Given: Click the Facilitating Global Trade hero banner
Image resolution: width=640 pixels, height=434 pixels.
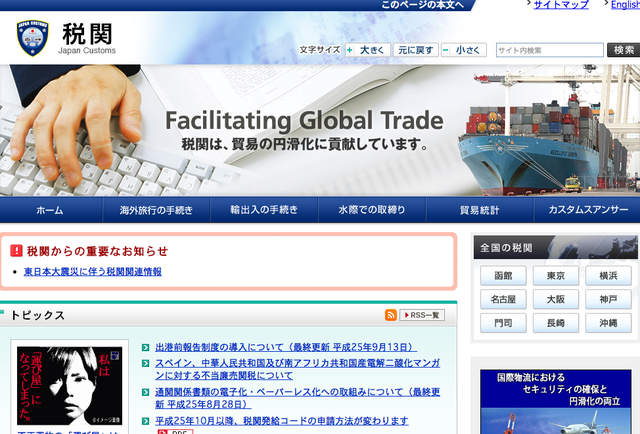Looking at the screenshot, I should [320, 130].
